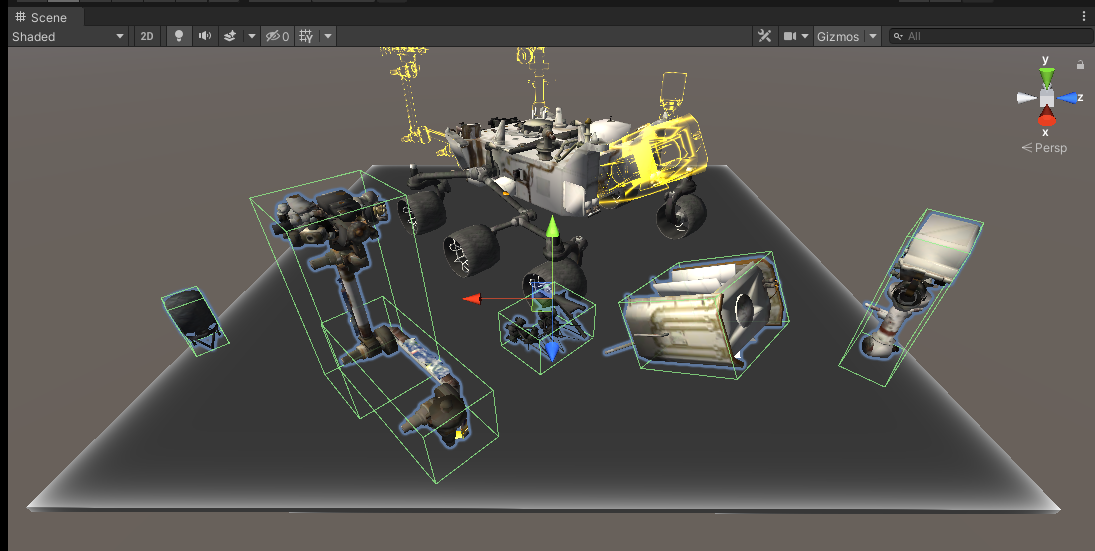Click the orientation gizmo center cube
Image resolution: width=1095 pixels, height=551 pixels.
(x=1046, y=98)
